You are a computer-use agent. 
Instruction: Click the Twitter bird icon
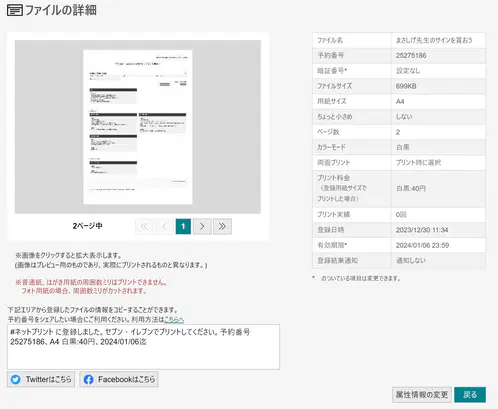pyautogui.click(x=15, y=379)
